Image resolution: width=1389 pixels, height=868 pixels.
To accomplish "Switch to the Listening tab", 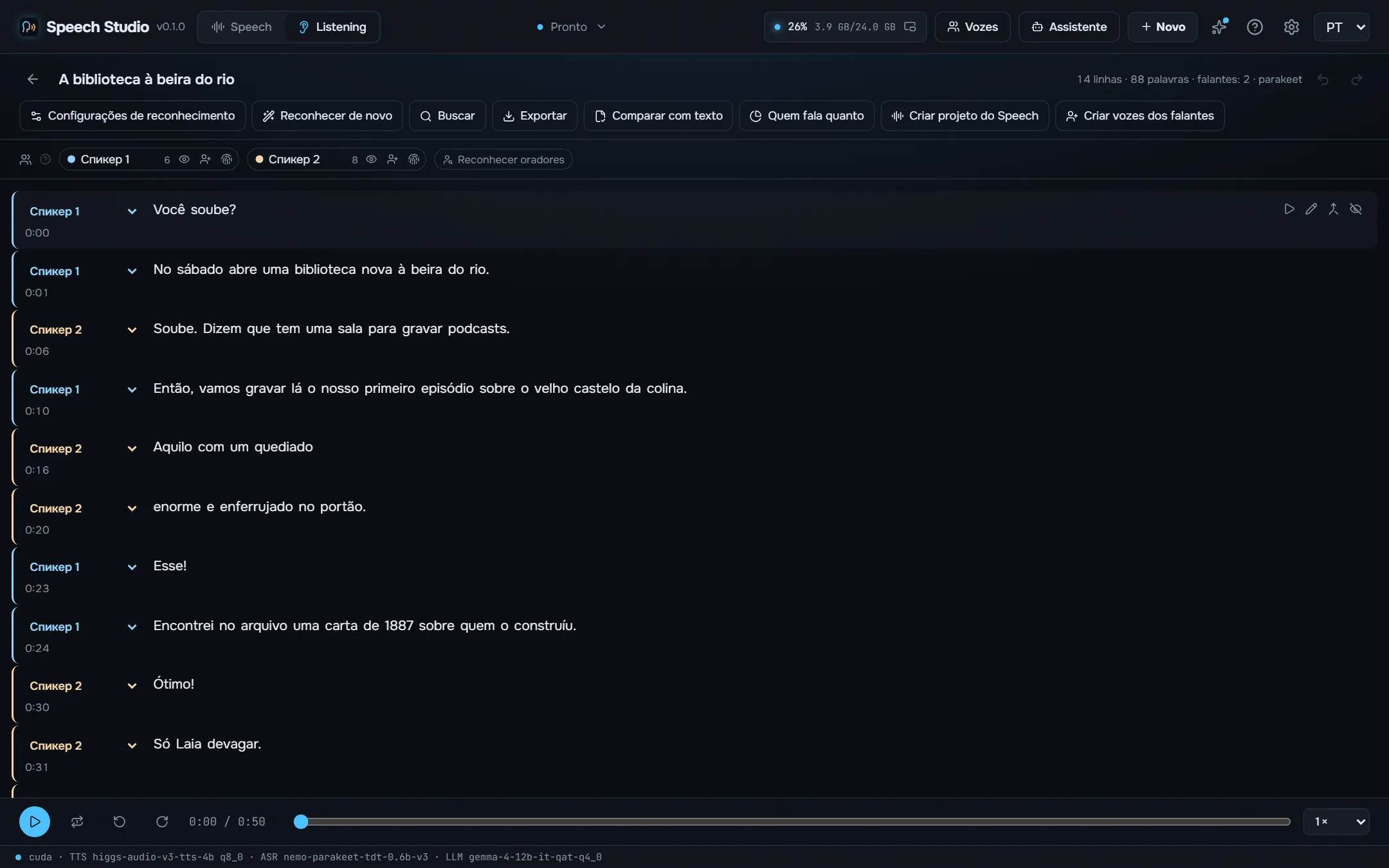I will coord(332,27).
